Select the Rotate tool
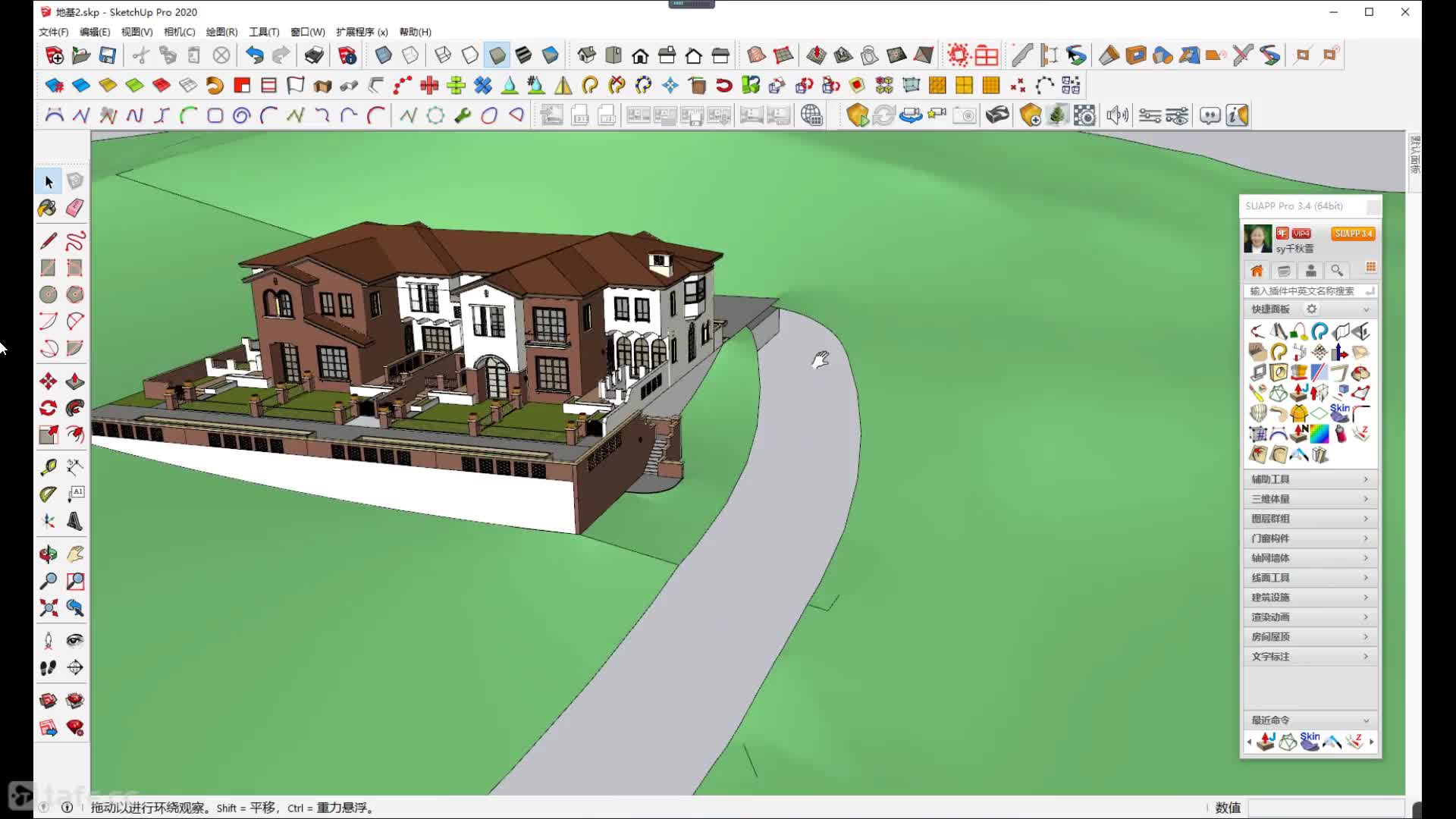 48,408
